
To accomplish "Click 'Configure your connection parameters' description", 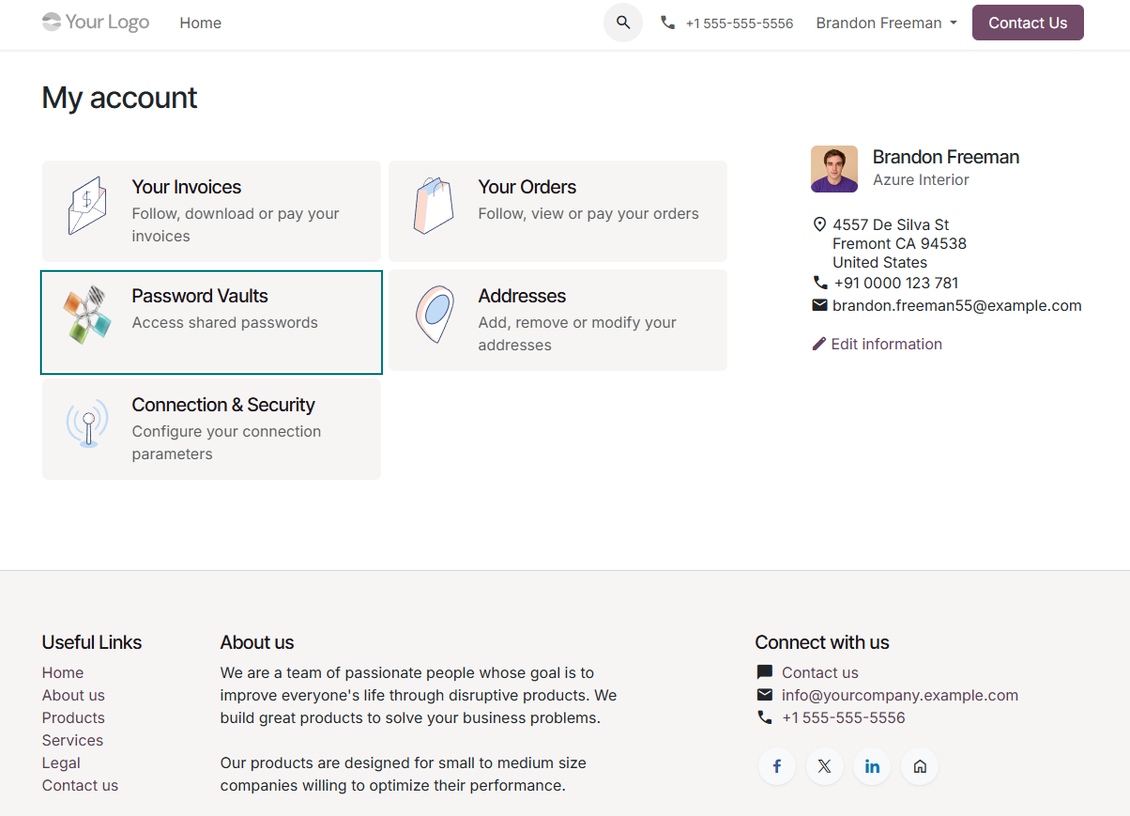I will pyautogui.click(x=226, y=443).
